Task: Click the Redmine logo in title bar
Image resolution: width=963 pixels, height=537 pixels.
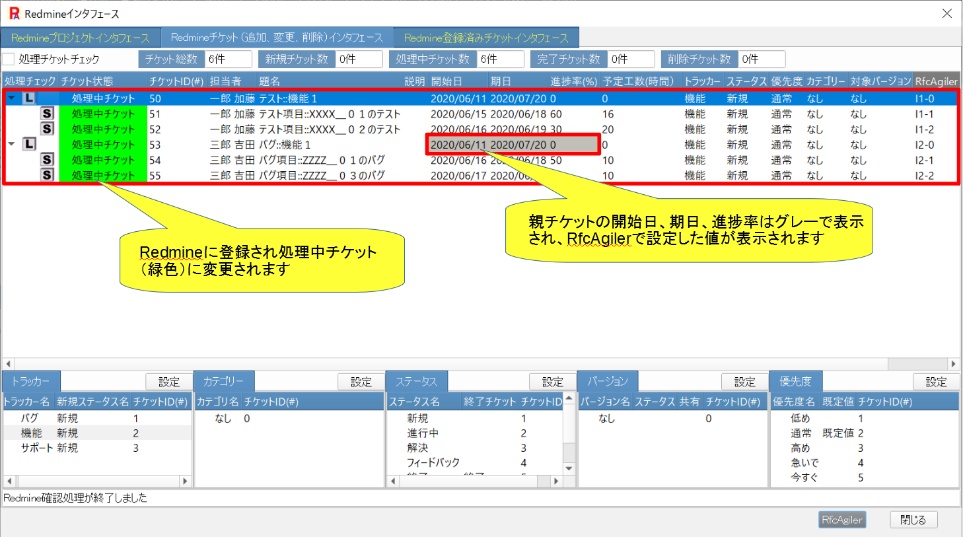Action: [14, 13]
